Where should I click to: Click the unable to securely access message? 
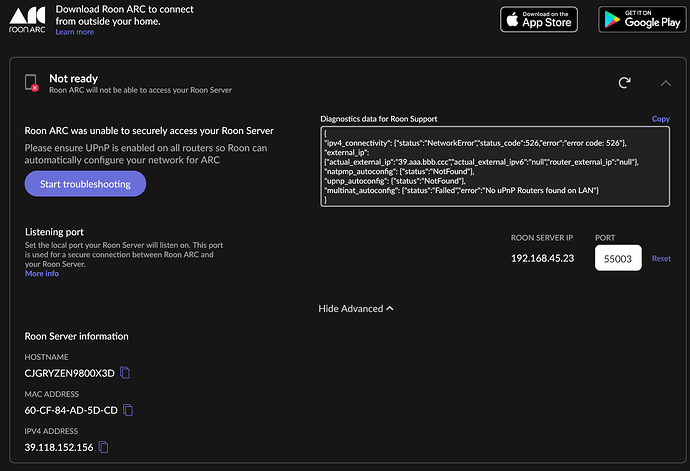pyautogui.click(x=149, y=131)
